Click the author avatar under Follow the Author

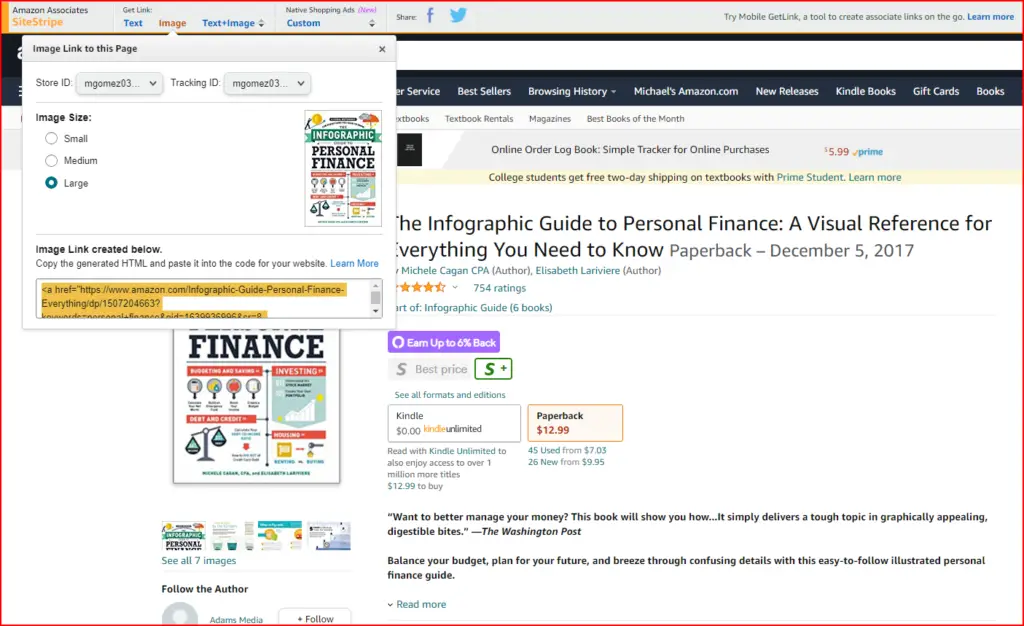(180, 616)
